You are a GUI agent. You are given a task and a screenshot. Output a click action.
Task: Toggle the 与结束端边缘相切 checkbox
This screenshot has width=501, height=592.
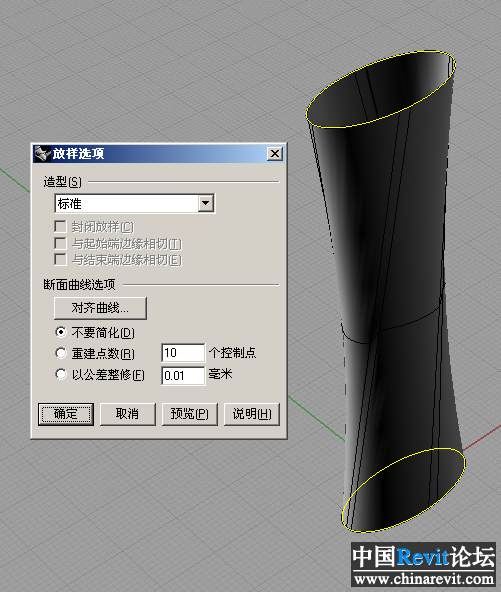click(60, 260)
